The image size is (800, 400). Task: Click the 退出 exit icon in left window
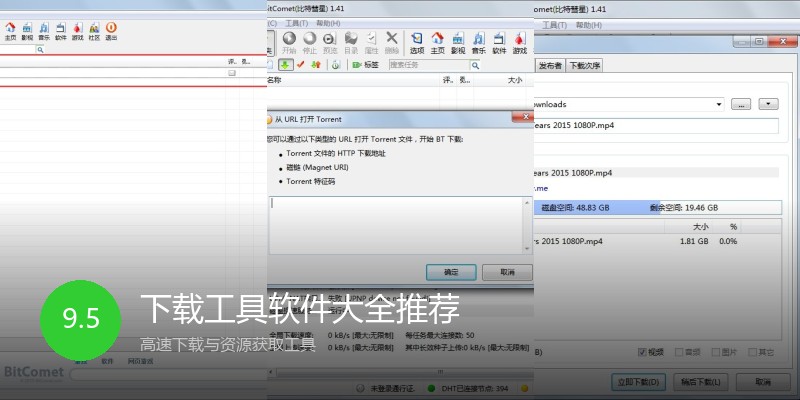coord(111,31)
